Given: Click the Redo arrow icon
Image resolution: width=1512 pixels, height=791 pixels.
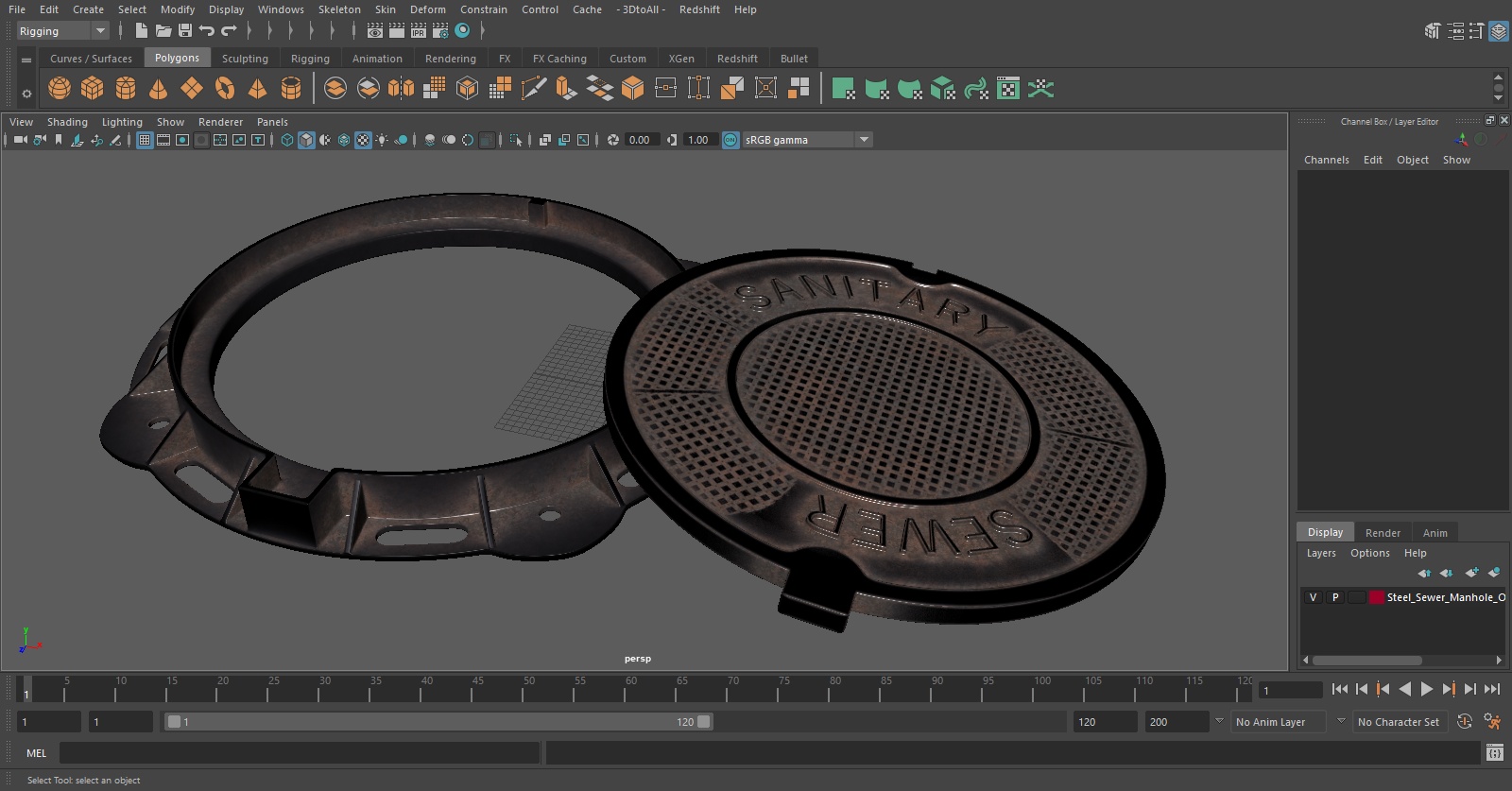Looking at the screenshot, I should click(x=229, y=31).
